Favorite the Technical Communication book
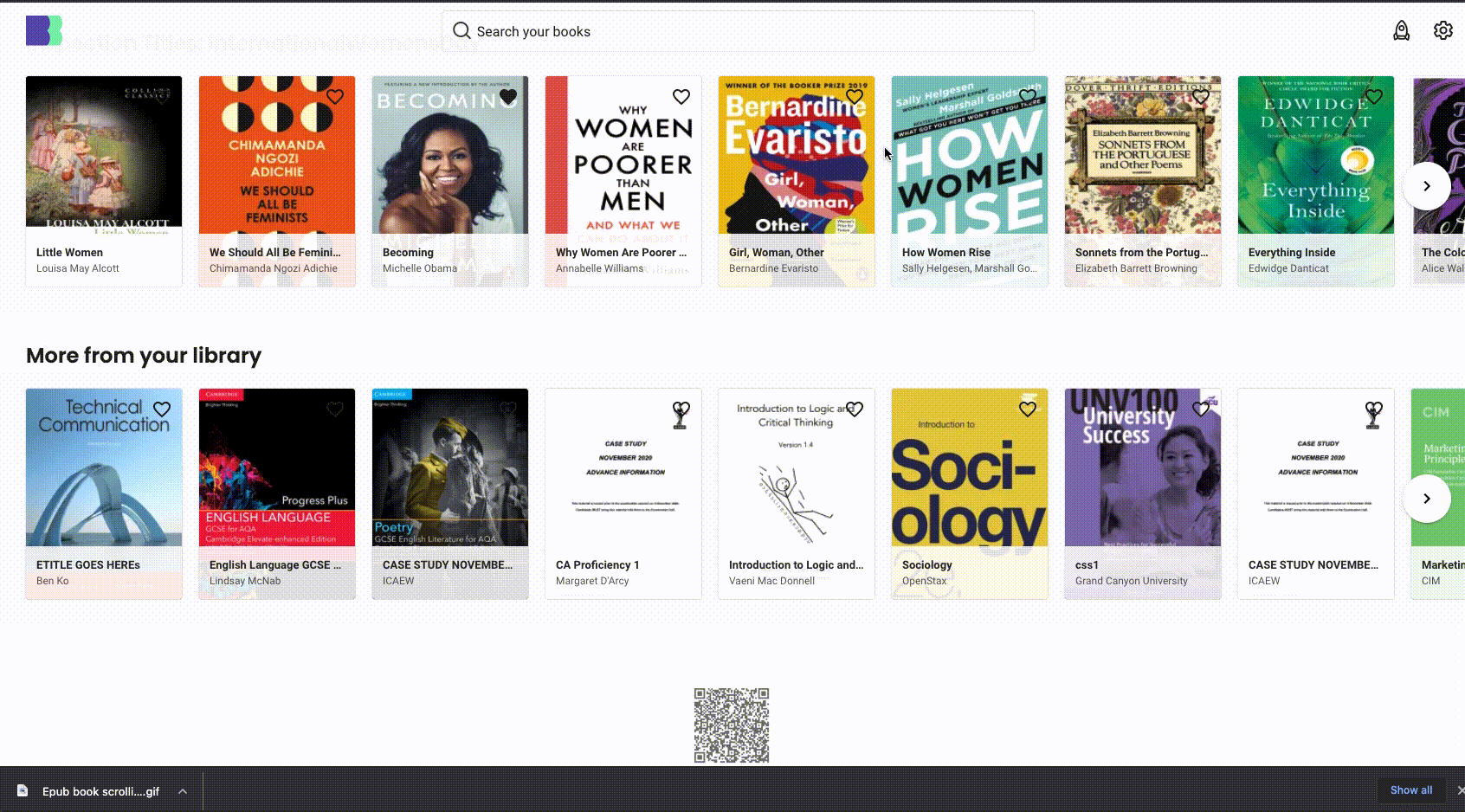Viewport: 1465px width, 812px height. click(x=162, y=409)
